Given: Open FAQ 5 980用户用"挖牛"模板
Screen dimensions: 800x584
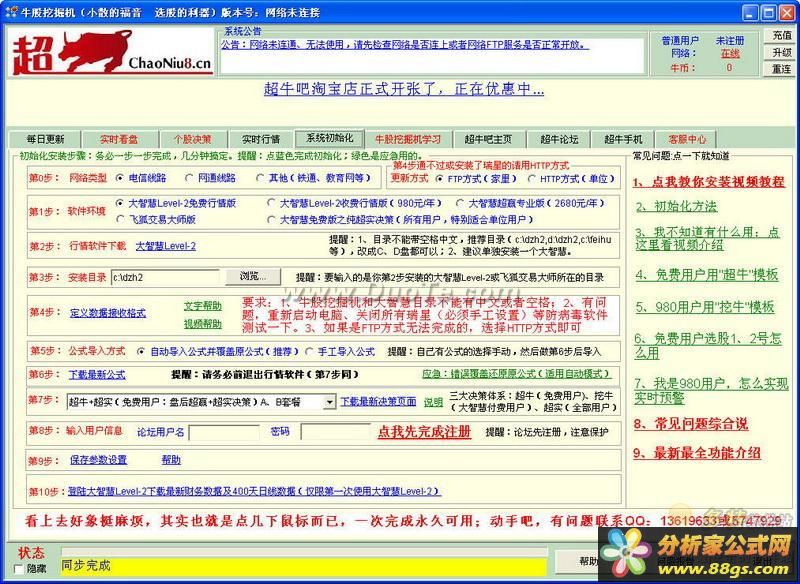Looking at the screenshot, I should [705, 307].
